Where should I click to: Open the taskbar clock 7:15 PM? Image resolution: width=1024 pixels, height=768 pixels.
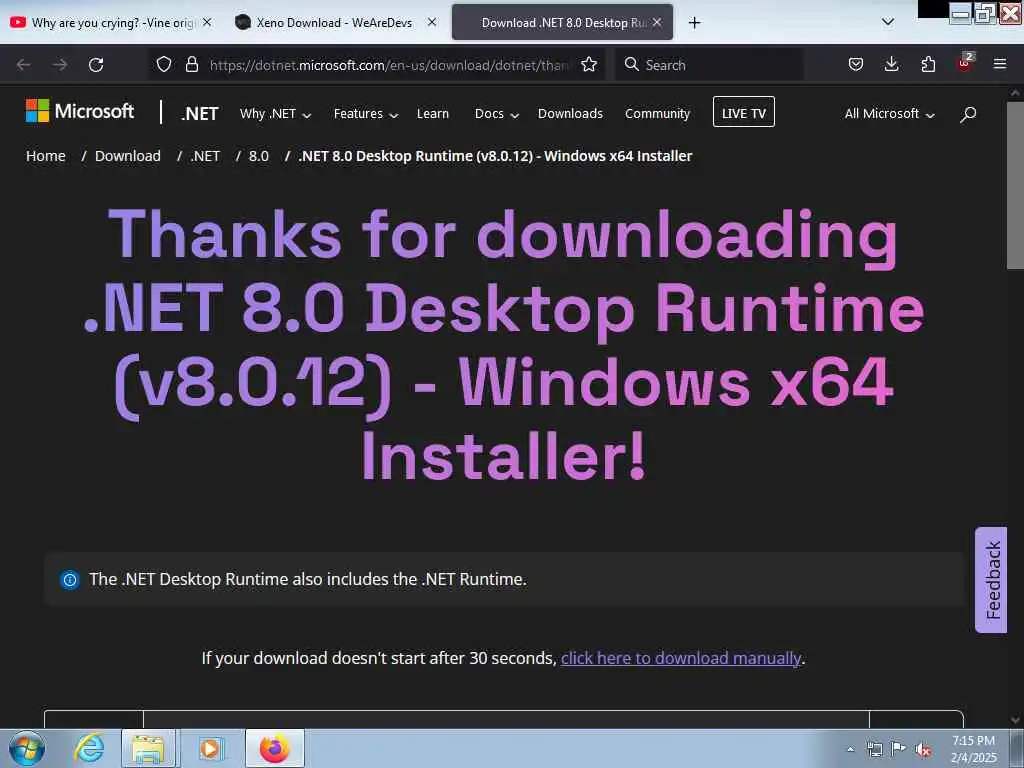point(974,749)
